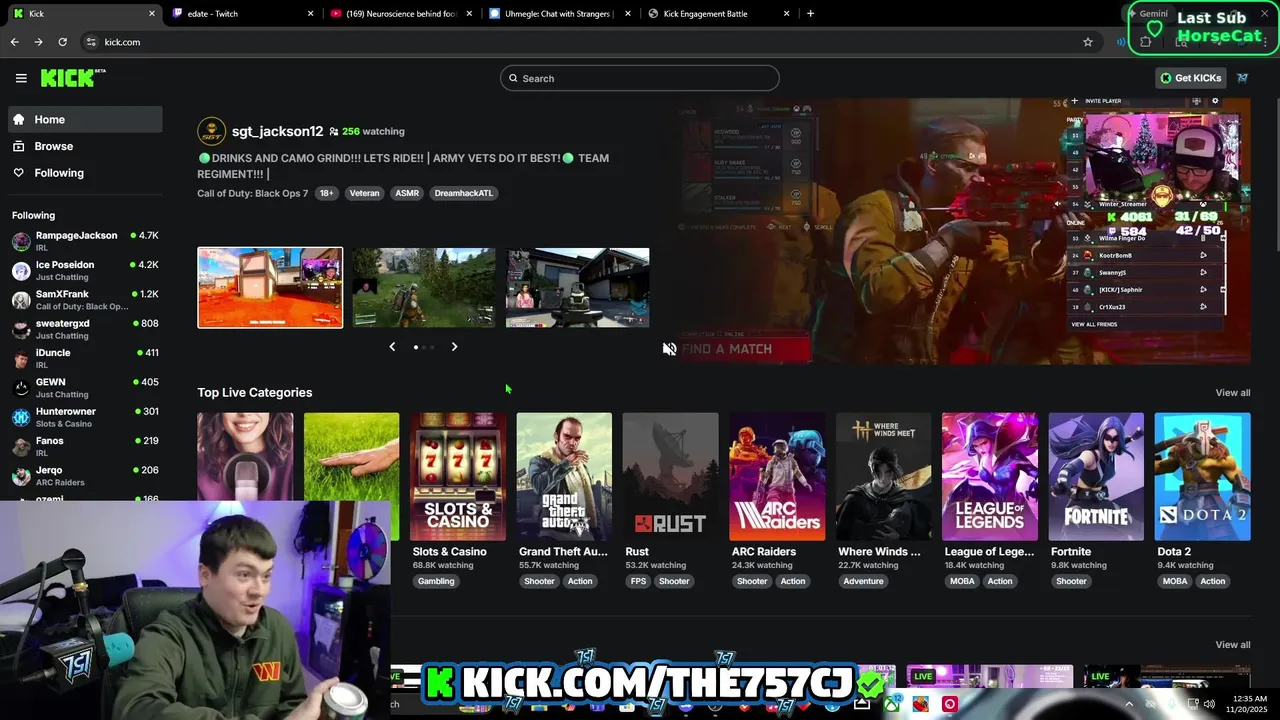This screenshot has width=1280, height=720.
Task: View site information icon in address bar
Action: coord(91,42)
